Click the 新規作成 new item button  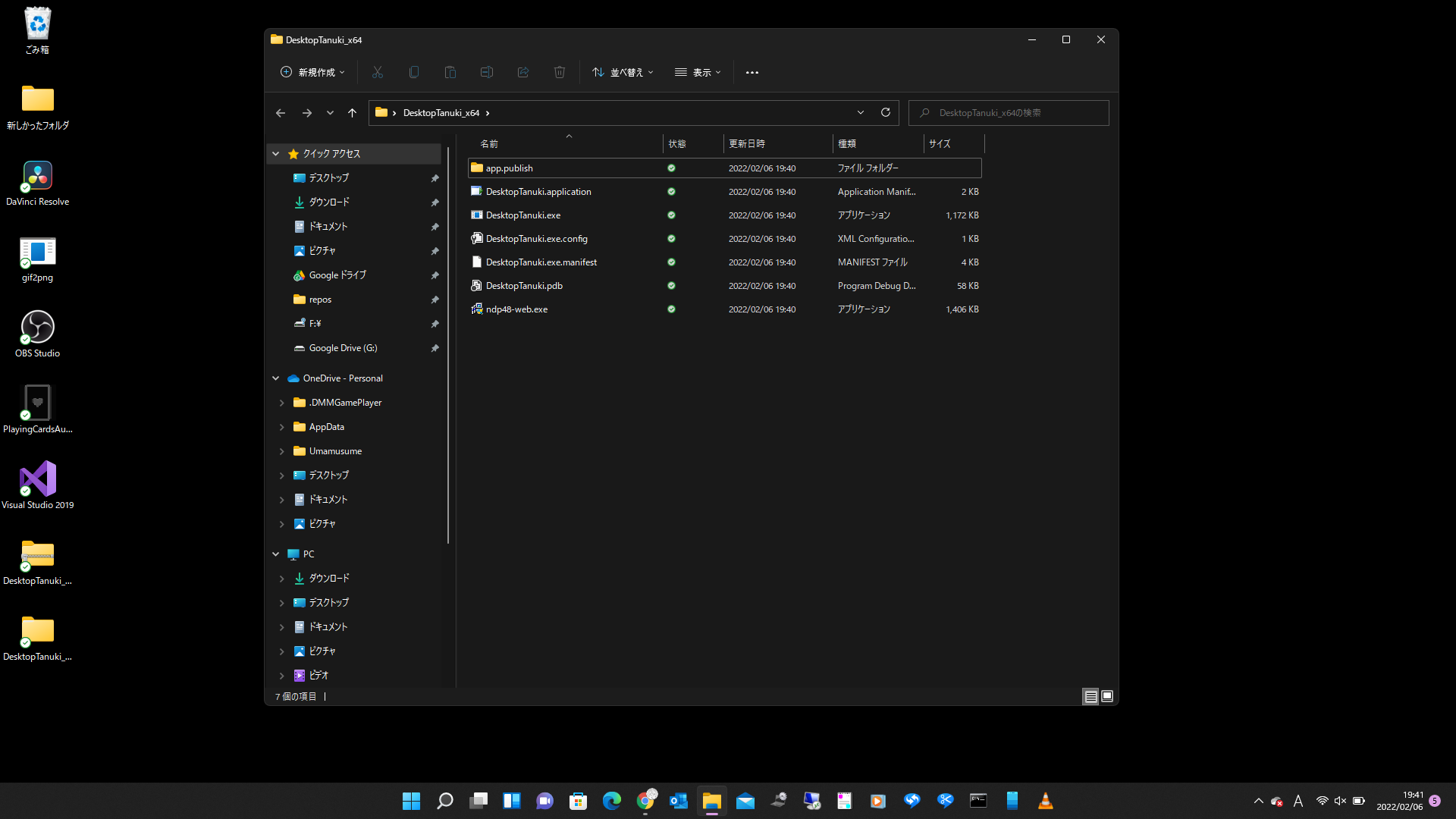(x=312, y=72)
